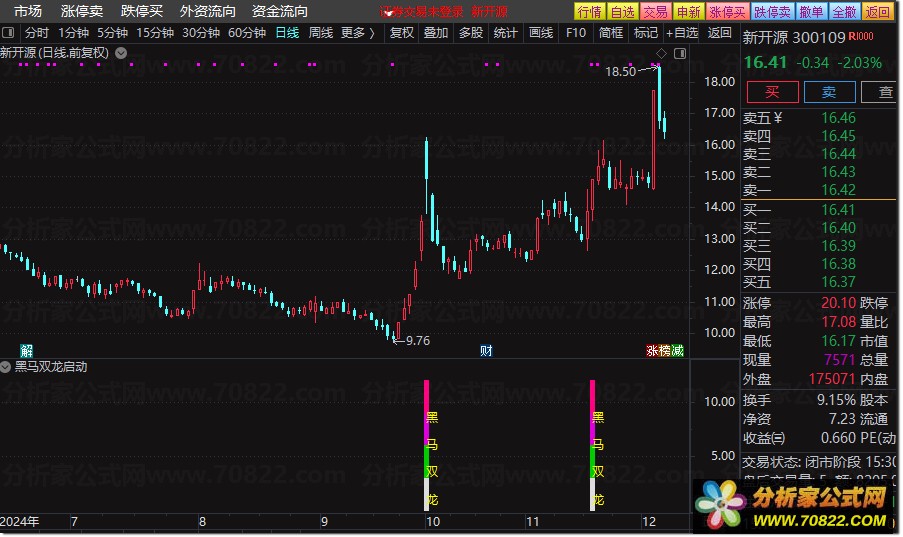Click the 标记 toolbar item
903x537 pixels.
(x=646, y=33)
